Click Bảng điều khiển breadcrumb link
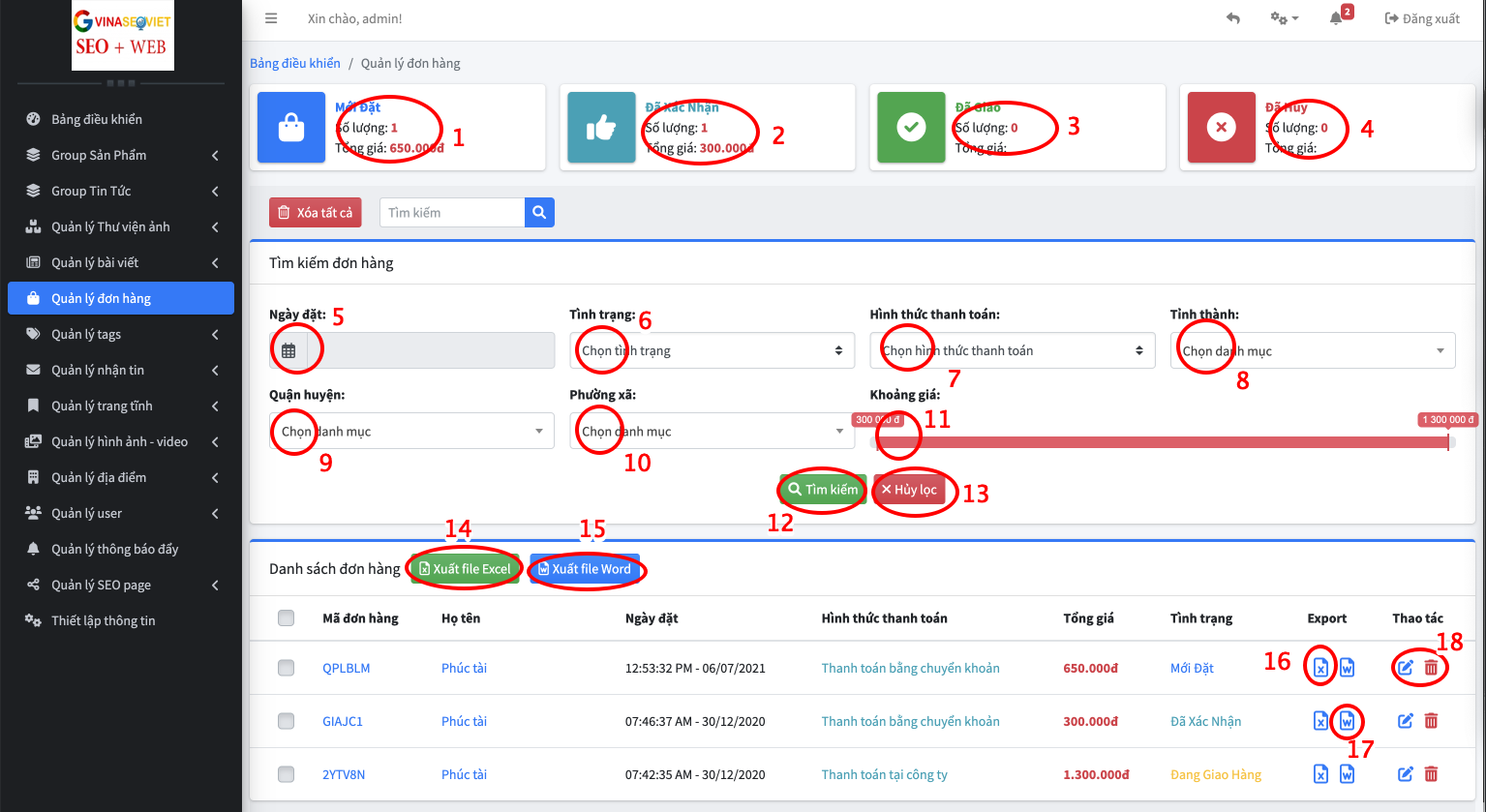The image size is (1486, 812). pos(295,63)
